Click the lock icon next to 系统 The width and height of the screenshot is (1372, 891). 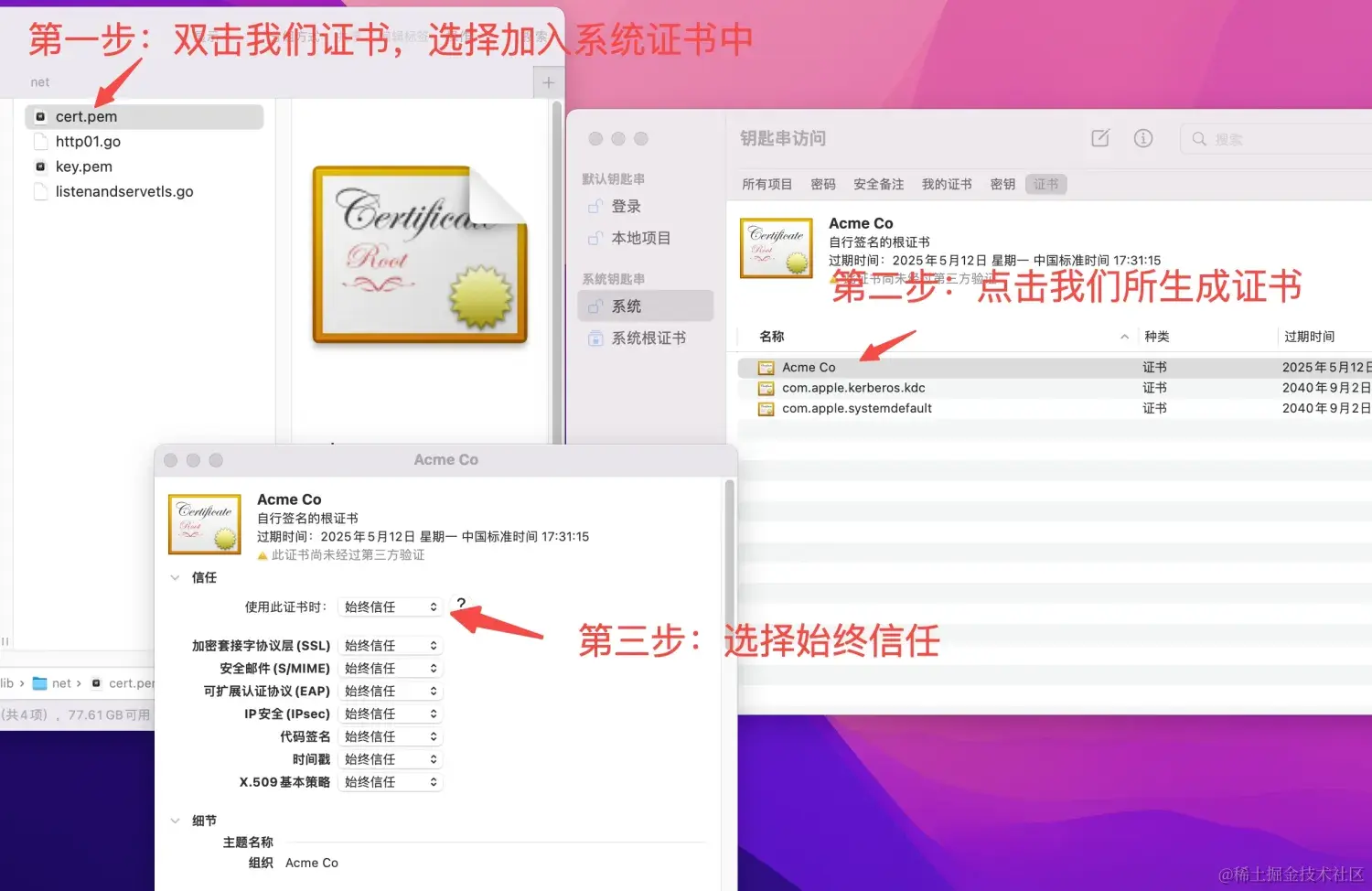(595, 306)
